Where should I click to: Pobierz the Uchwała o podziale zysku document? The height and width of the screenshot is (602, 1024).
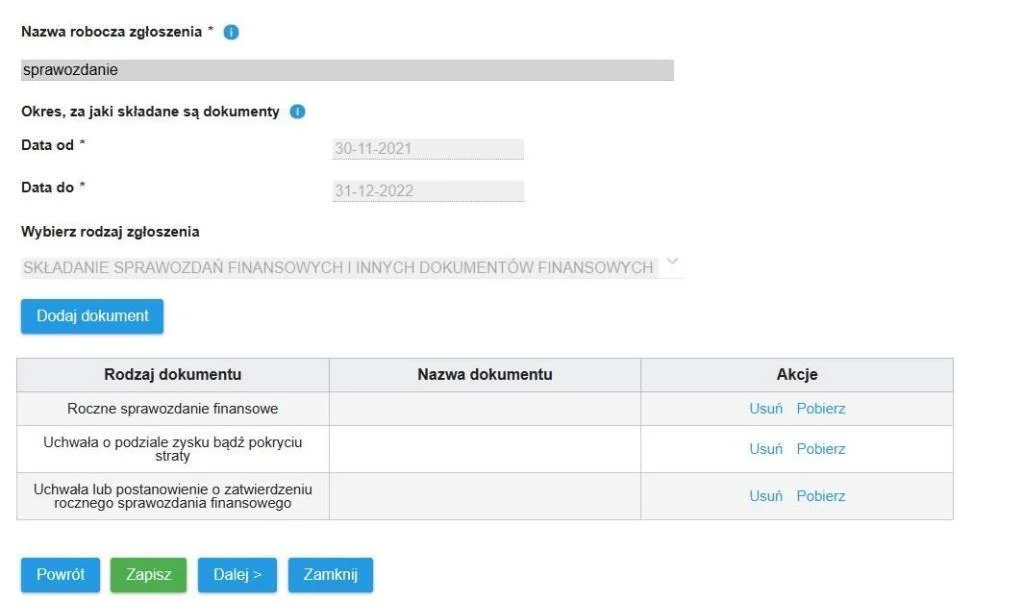pyautogui.click(x=821, y=449)
